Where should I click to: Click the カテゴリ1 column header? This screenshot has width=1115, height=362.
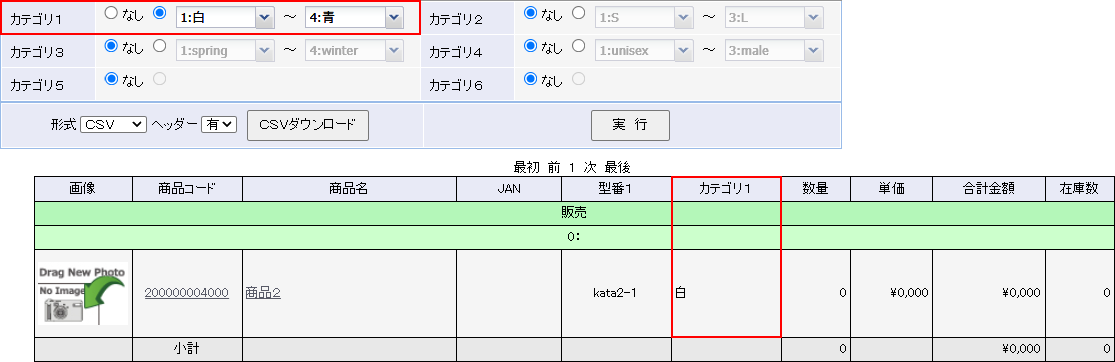726,188
